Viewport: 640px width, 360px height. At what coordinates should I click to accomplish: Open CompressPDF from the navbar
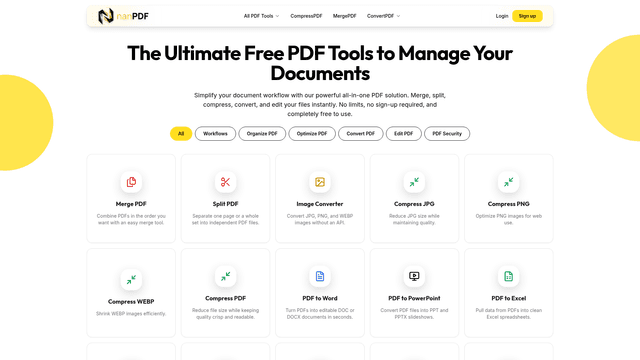306,16
